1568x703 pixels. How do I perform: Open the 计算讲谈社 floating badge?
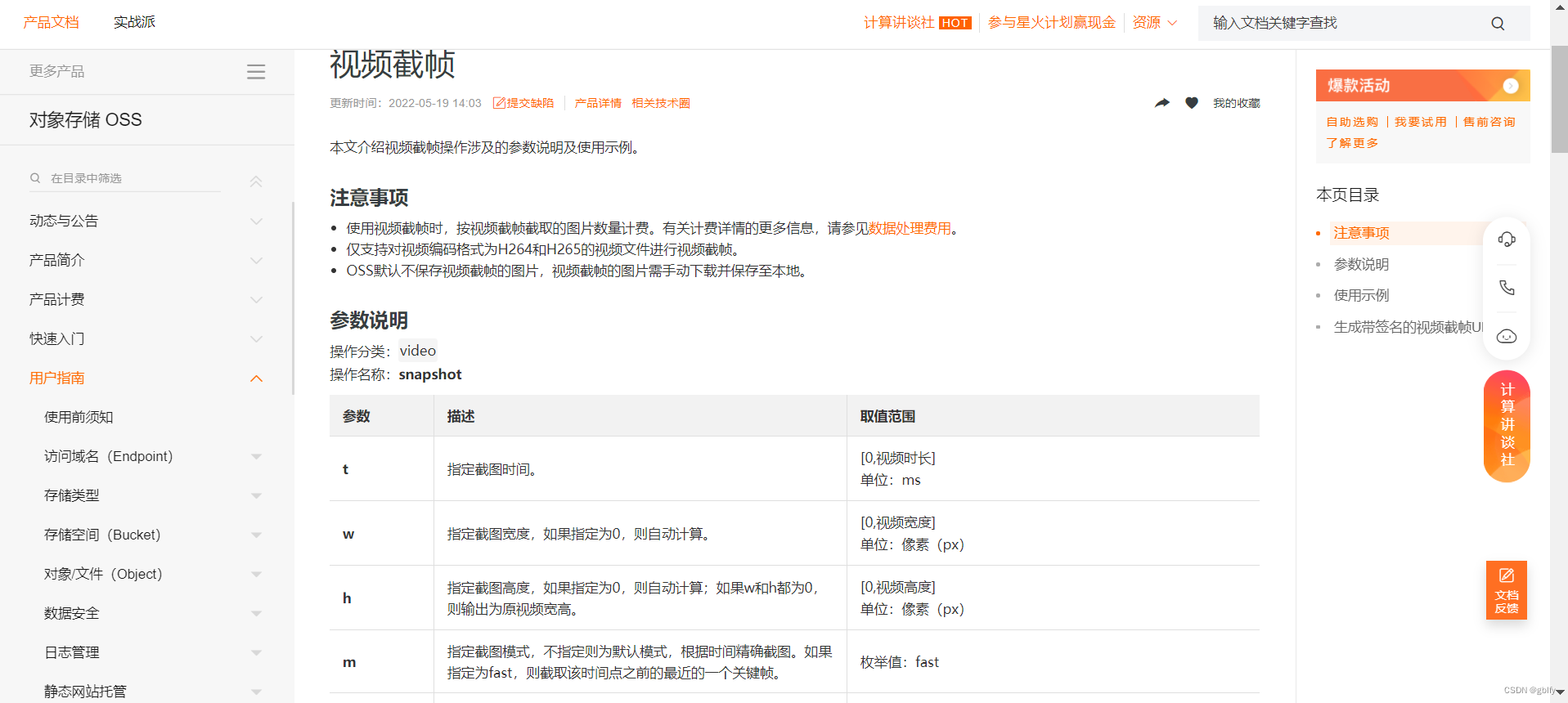(x=1507, y=426)
